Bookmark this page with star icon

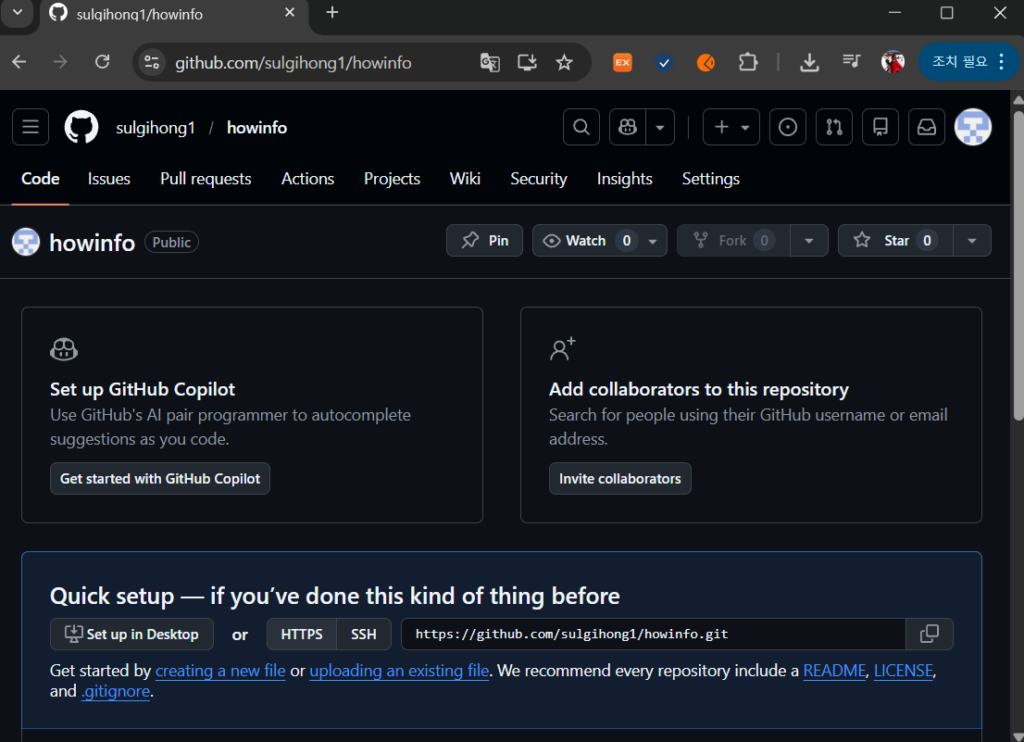point(564,62)
